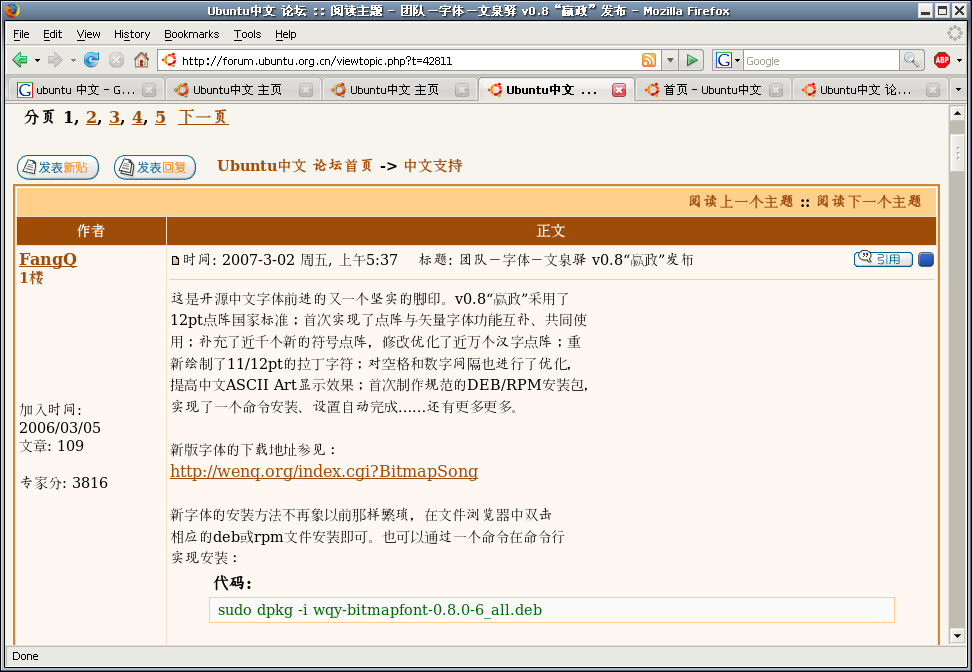972x672 pixels.
Task: Open the Google search engine selector
Action: [728, 60]
